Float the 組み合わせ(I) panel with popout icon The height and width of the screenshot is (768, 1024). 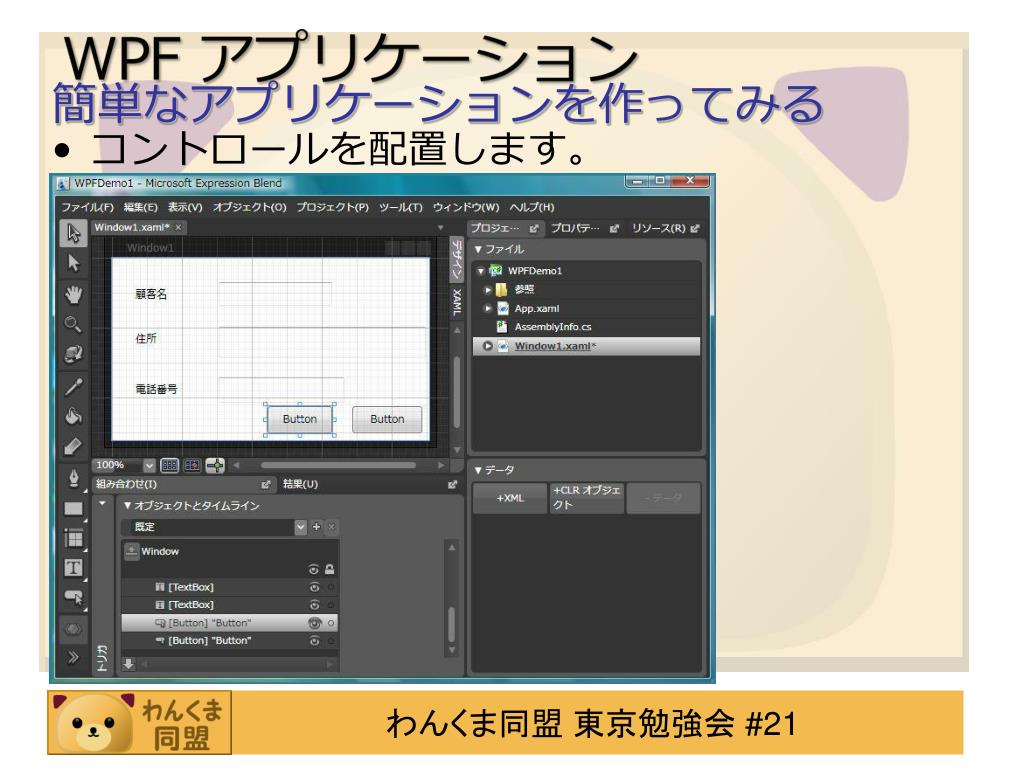point(266,485)
